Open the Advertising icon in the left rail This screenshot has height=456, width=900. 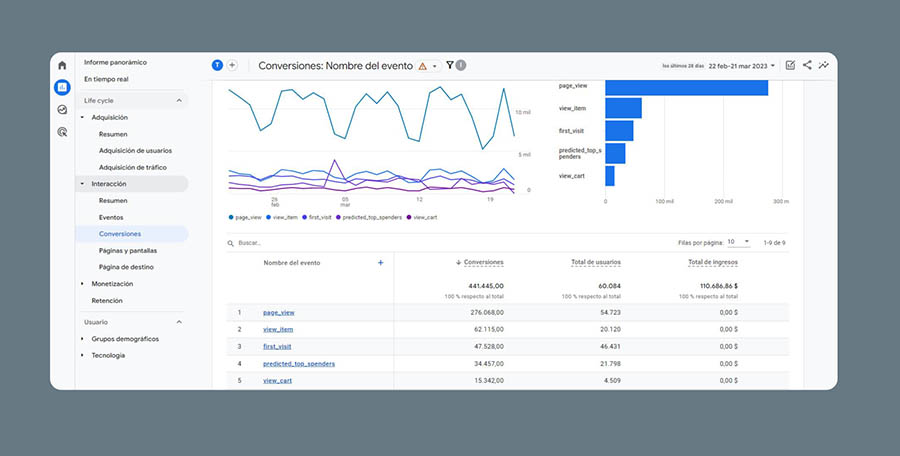click(x=62, y=132)
